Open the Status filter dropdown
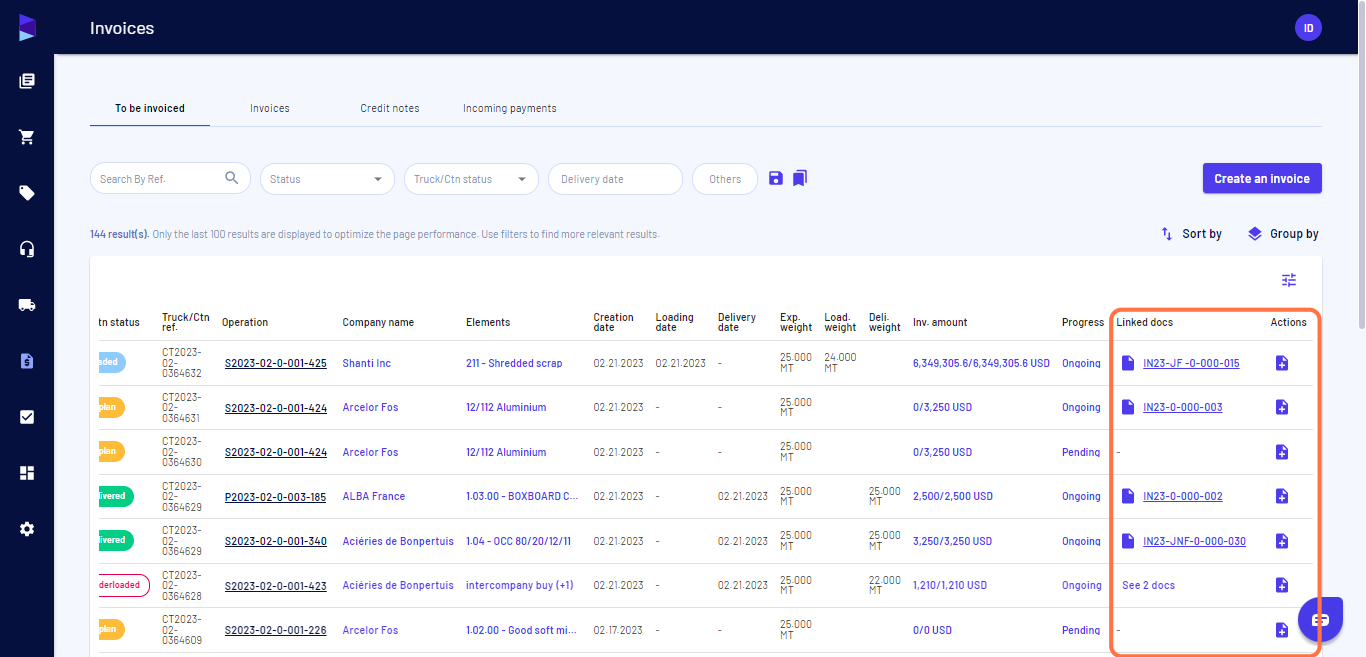Viewport: 1366px width, 657px height. 327,179
